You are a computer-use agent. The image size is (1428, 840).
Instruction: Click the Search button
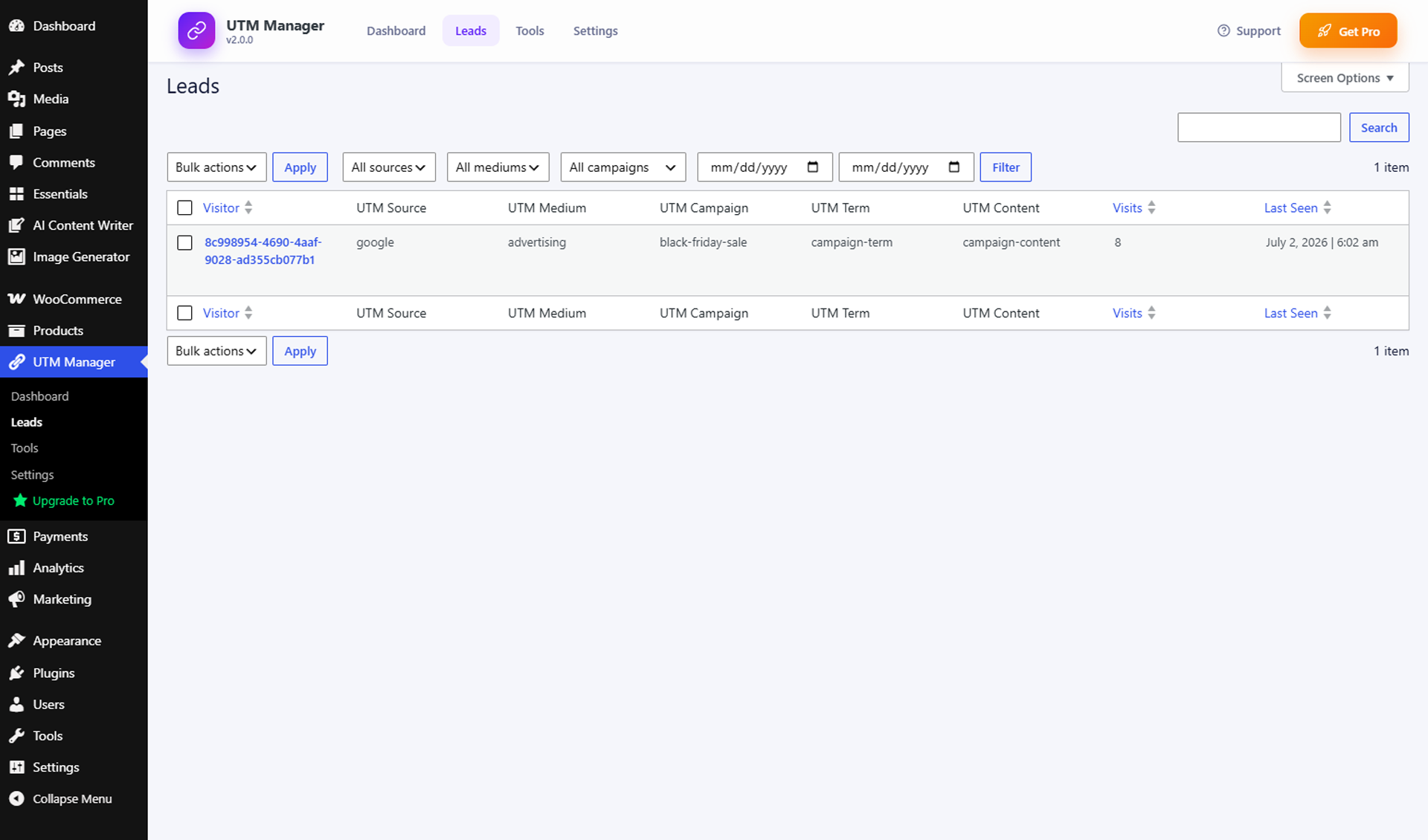point(1379,127)
